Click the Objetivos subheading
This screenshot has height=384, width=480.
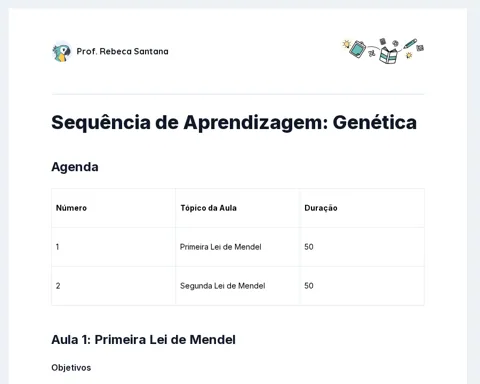tap(71, 368)
